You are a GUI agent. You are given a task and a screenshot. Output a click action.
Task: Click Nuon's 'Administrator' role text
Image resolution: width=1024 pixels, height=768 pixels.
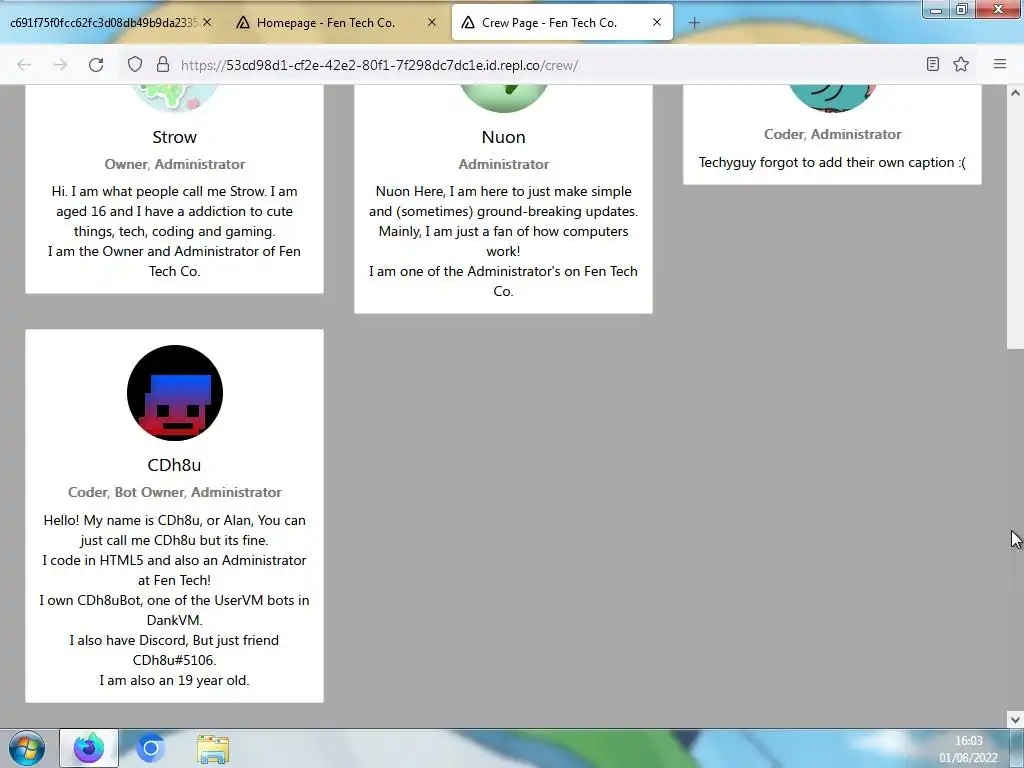click(x=504, y=165)
